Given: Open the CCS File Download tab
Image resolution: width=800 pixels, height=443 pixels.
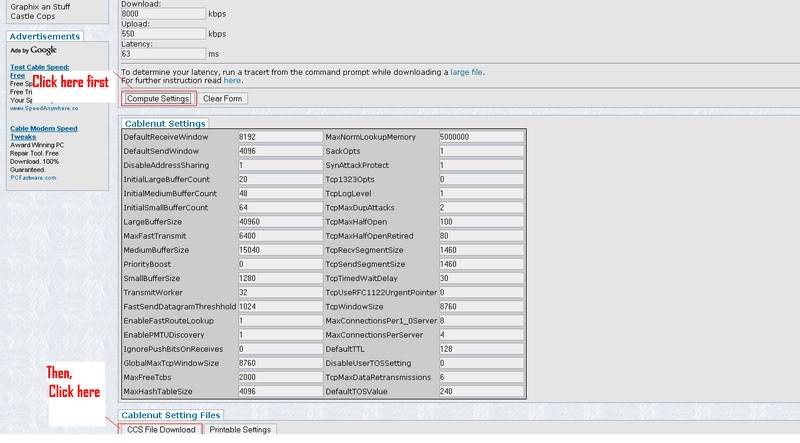Looking at the screenshot, I should point(161,430).
